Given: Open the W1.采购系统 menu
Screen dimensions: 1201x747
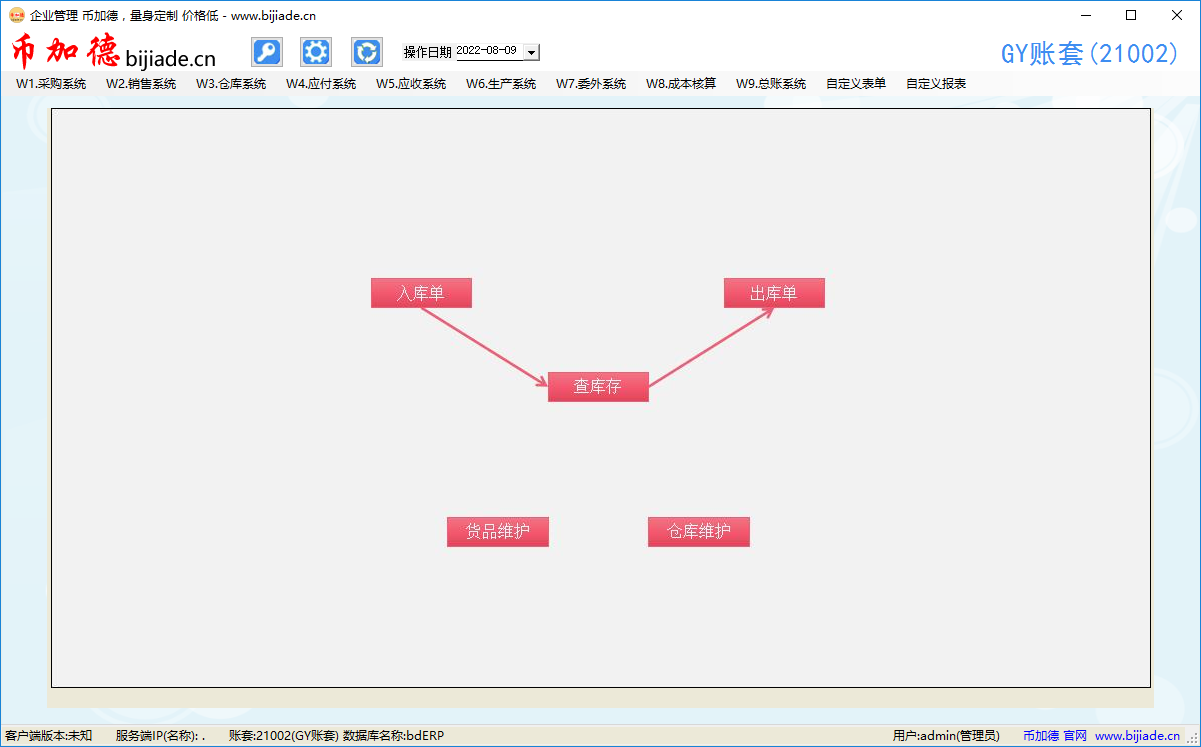Looking at the screenshot, I should click(x=49, y=84).
